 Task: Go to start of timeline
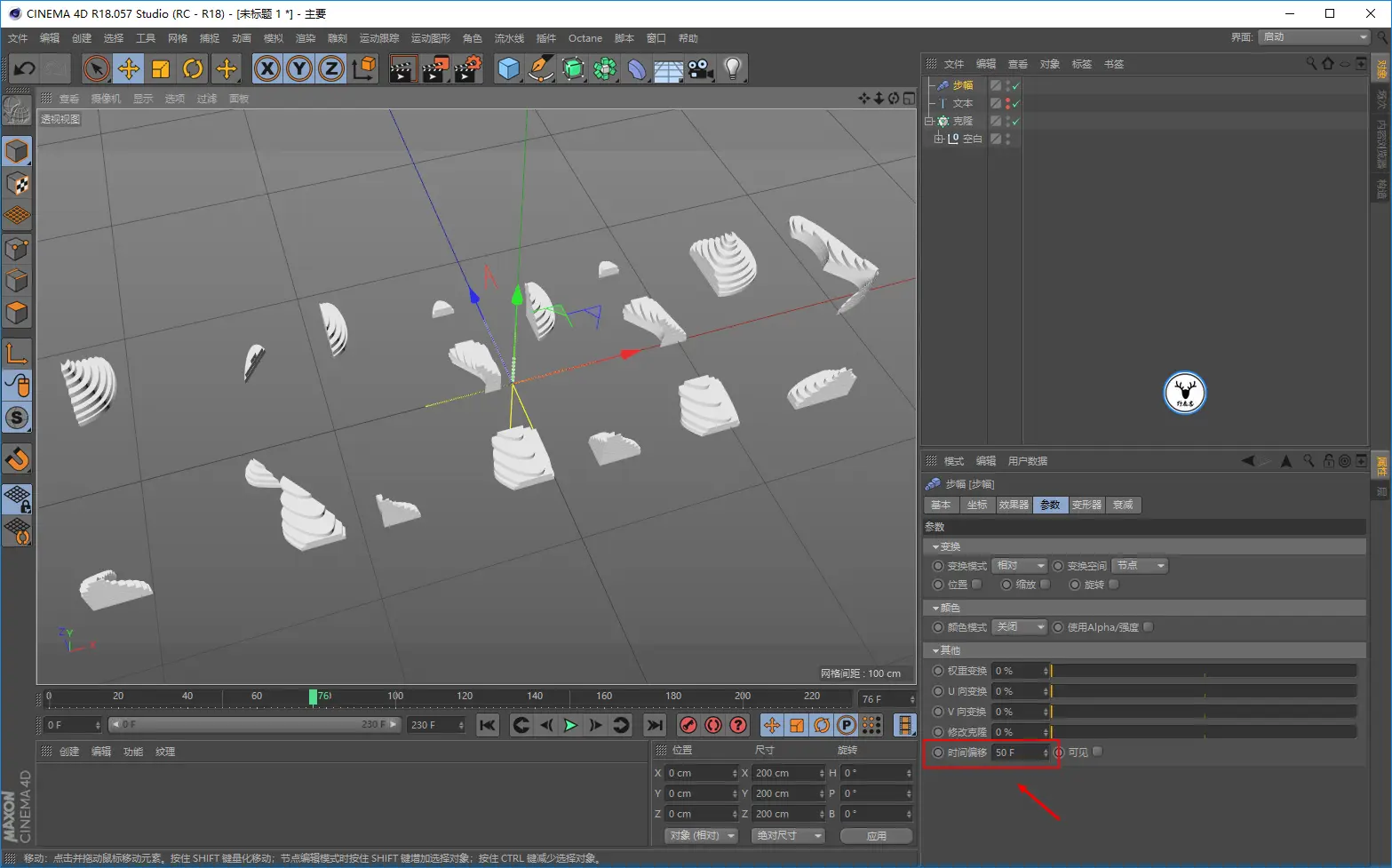pos(488,725)
